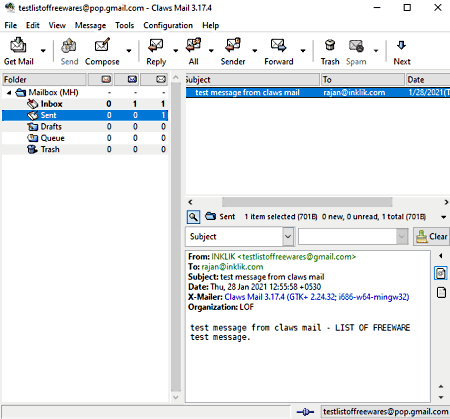Screen dimensions: 450x419
Task: Open the View menu
Action: click(57, 25)
